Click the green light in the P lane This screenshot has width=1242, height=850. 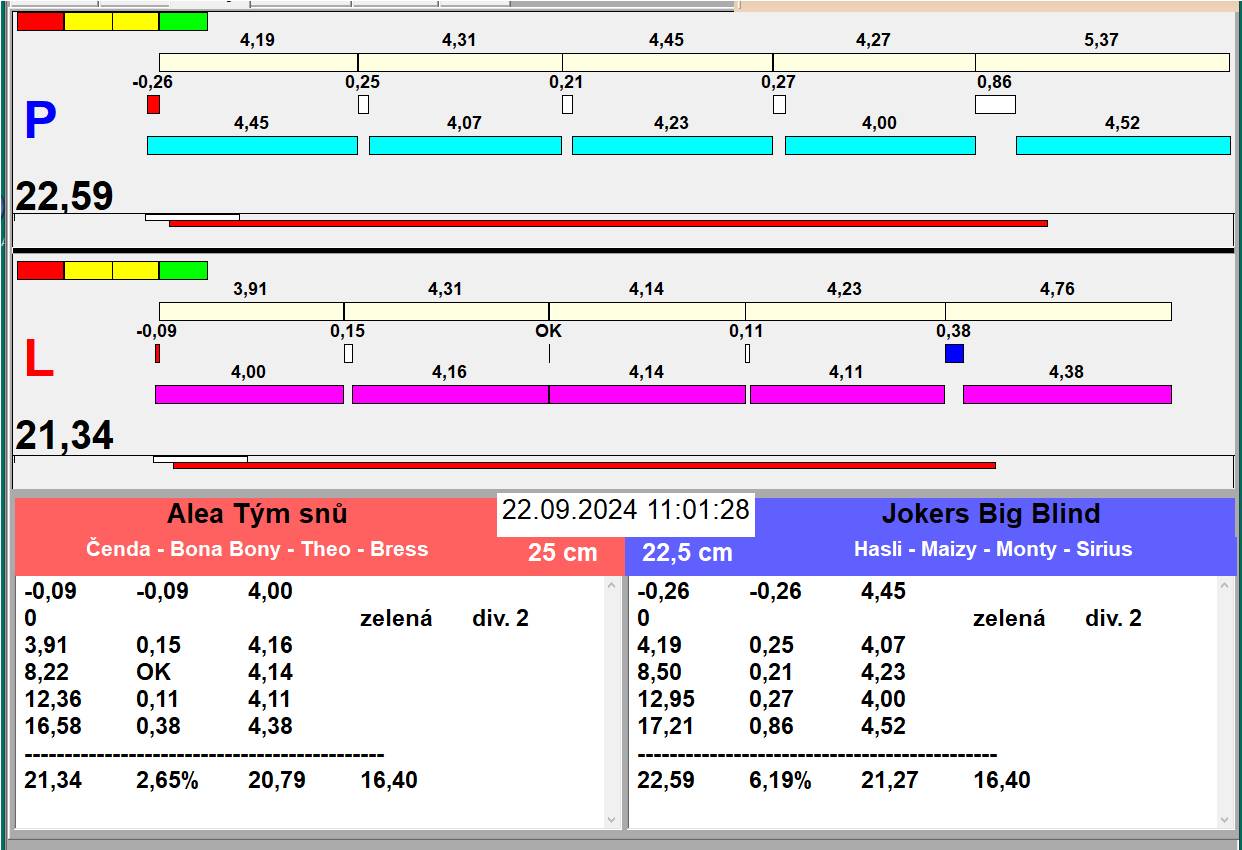(183, 21)
